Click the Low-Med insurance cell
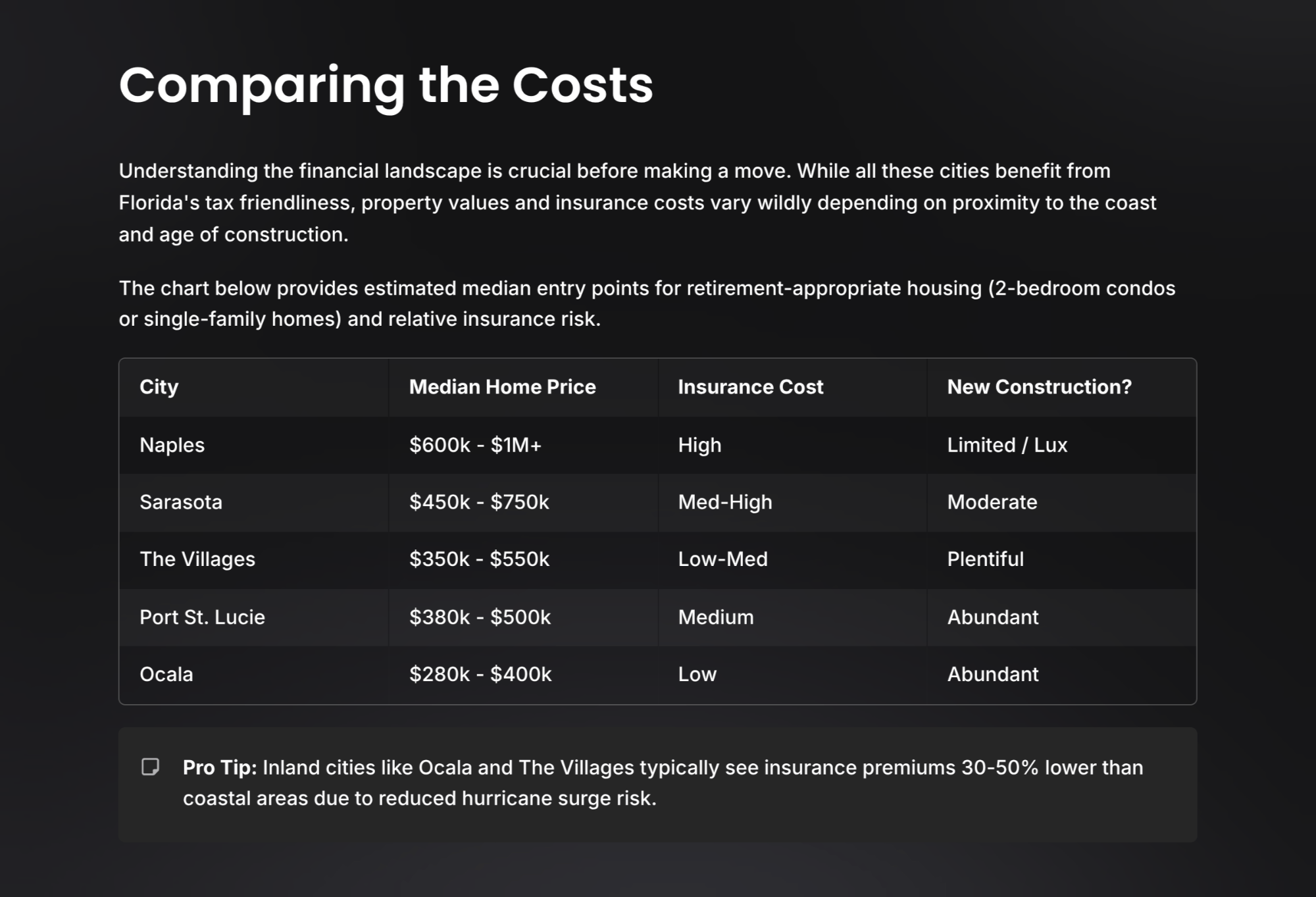 [722, 559]
